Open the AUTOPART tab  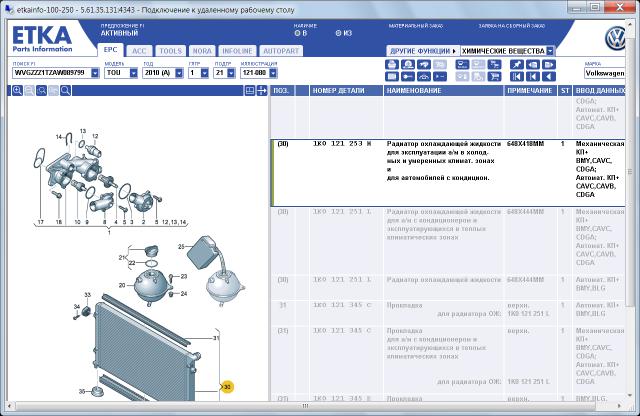click(281, 51)
